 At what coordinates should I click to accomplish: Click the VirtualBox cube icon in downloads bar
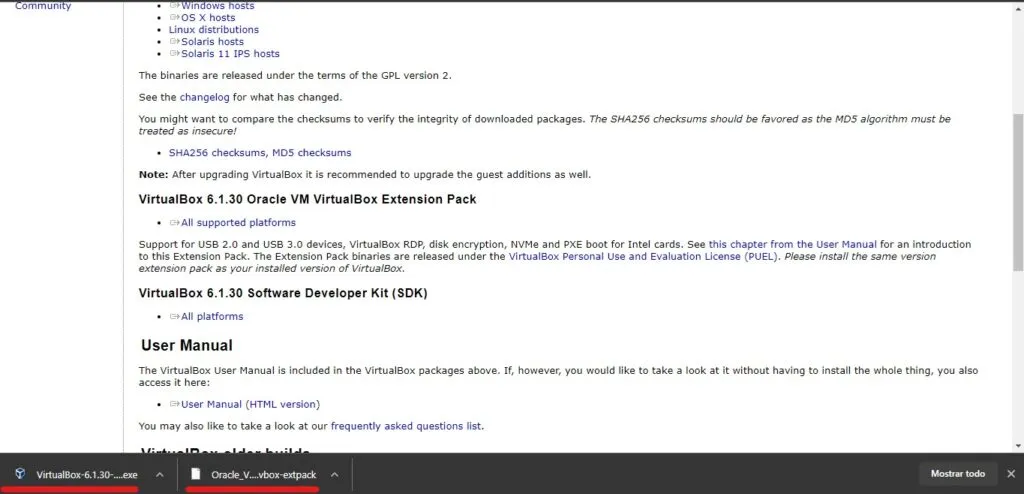pyautogui.click(x=20, y=474)
